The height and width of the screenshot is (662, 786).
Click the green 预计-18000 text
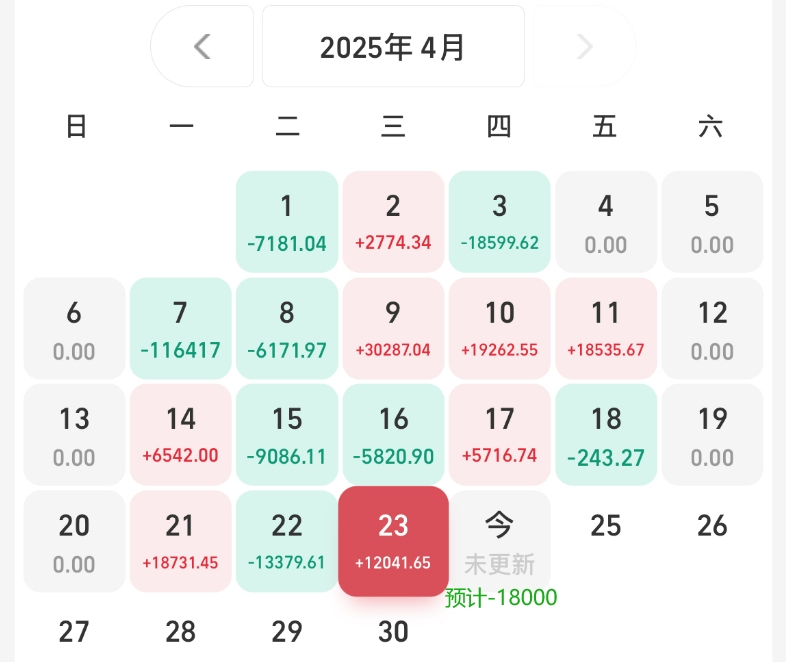[x=501, y=597]
